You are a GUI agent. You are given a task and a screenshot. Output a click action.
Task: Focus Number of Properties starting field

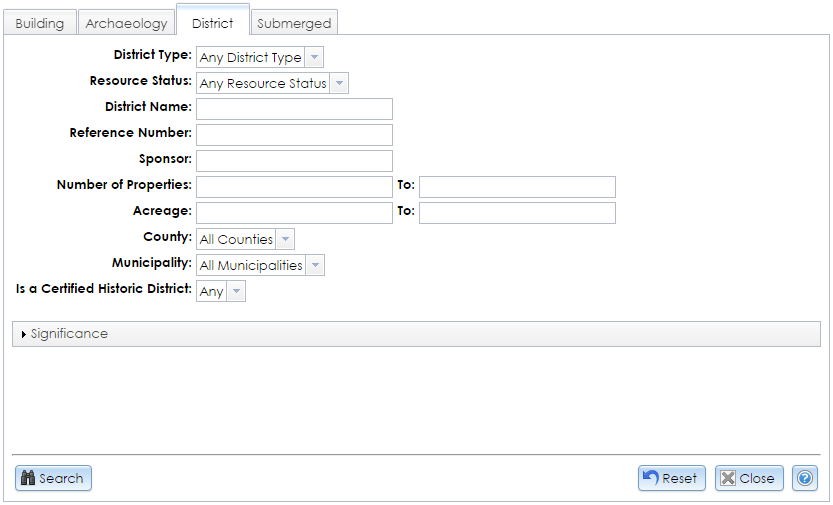point(294,187)
